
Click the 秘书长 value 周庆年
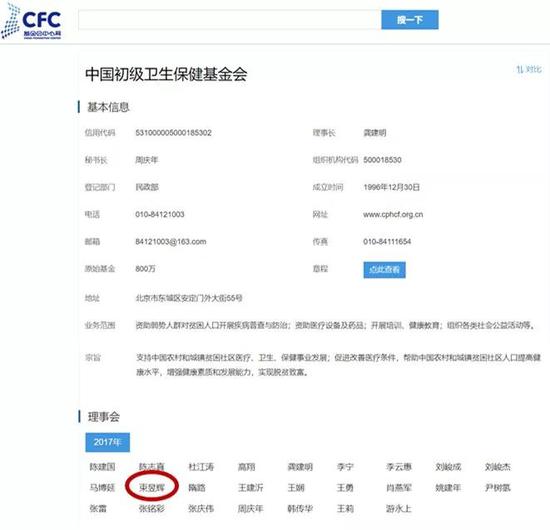(x=147, y=160)
